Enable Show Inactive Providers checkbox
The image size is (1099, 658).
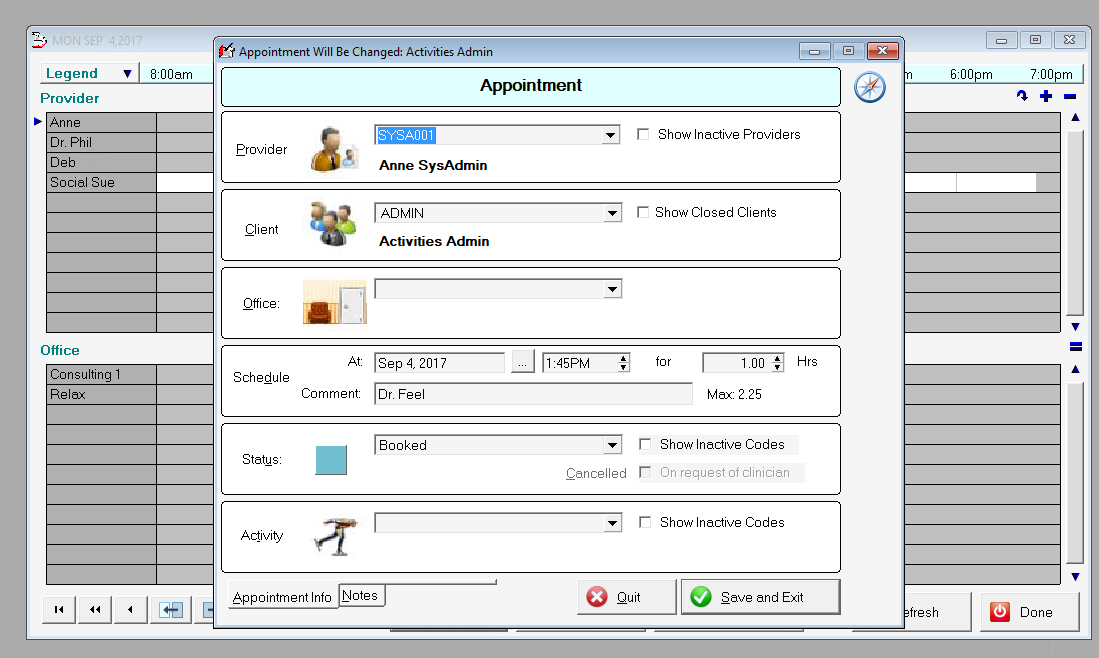point(644,134)
